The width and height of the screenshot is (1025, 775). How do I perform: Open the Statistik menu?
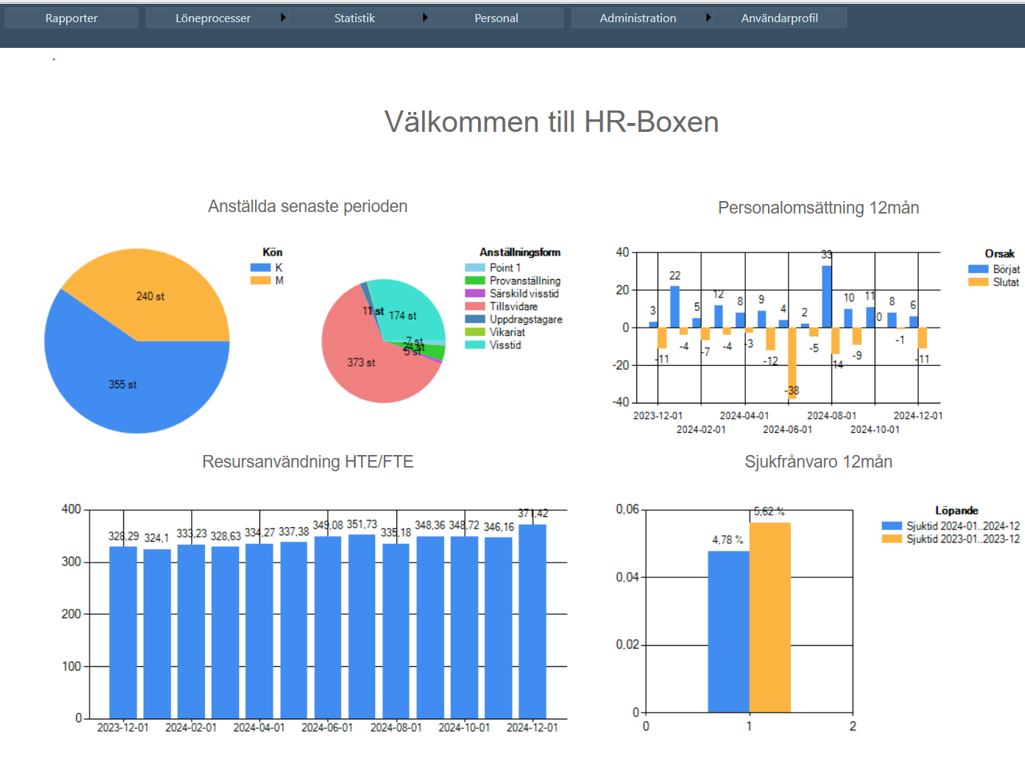[x=354, y=18]
